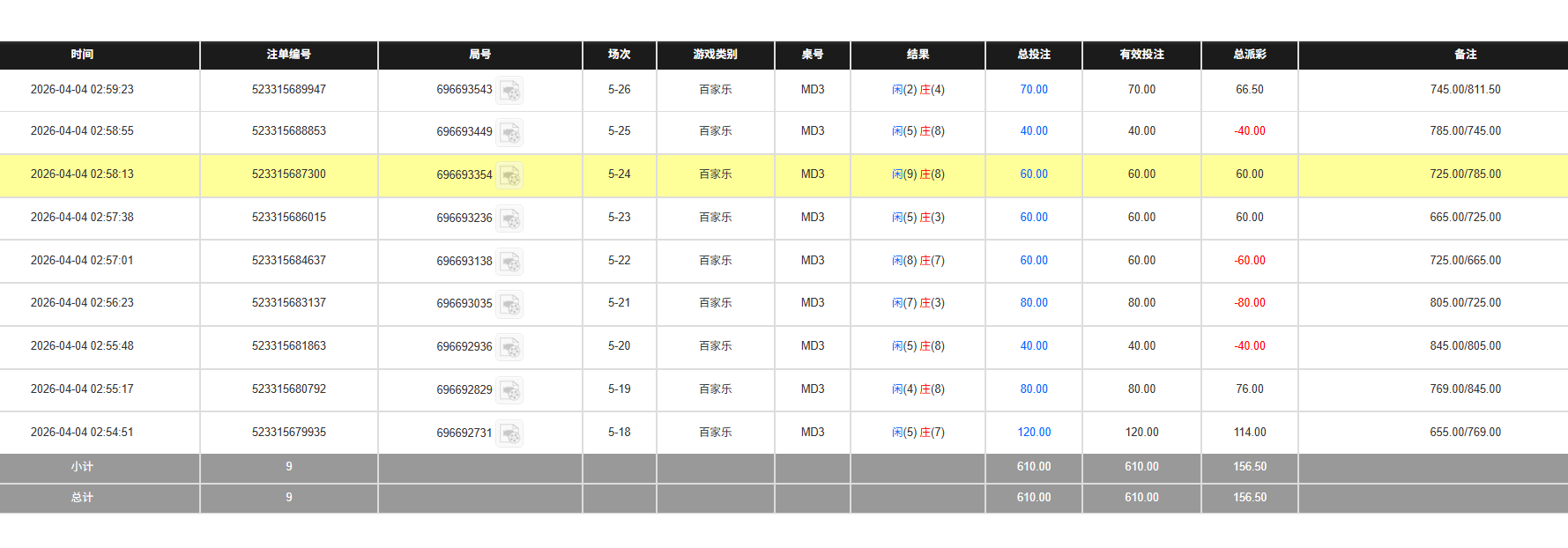This screenshot has width=1568, height=548.
Task: Open total bet 40.00 link in row 5-20
Action: coord(1034,346)
